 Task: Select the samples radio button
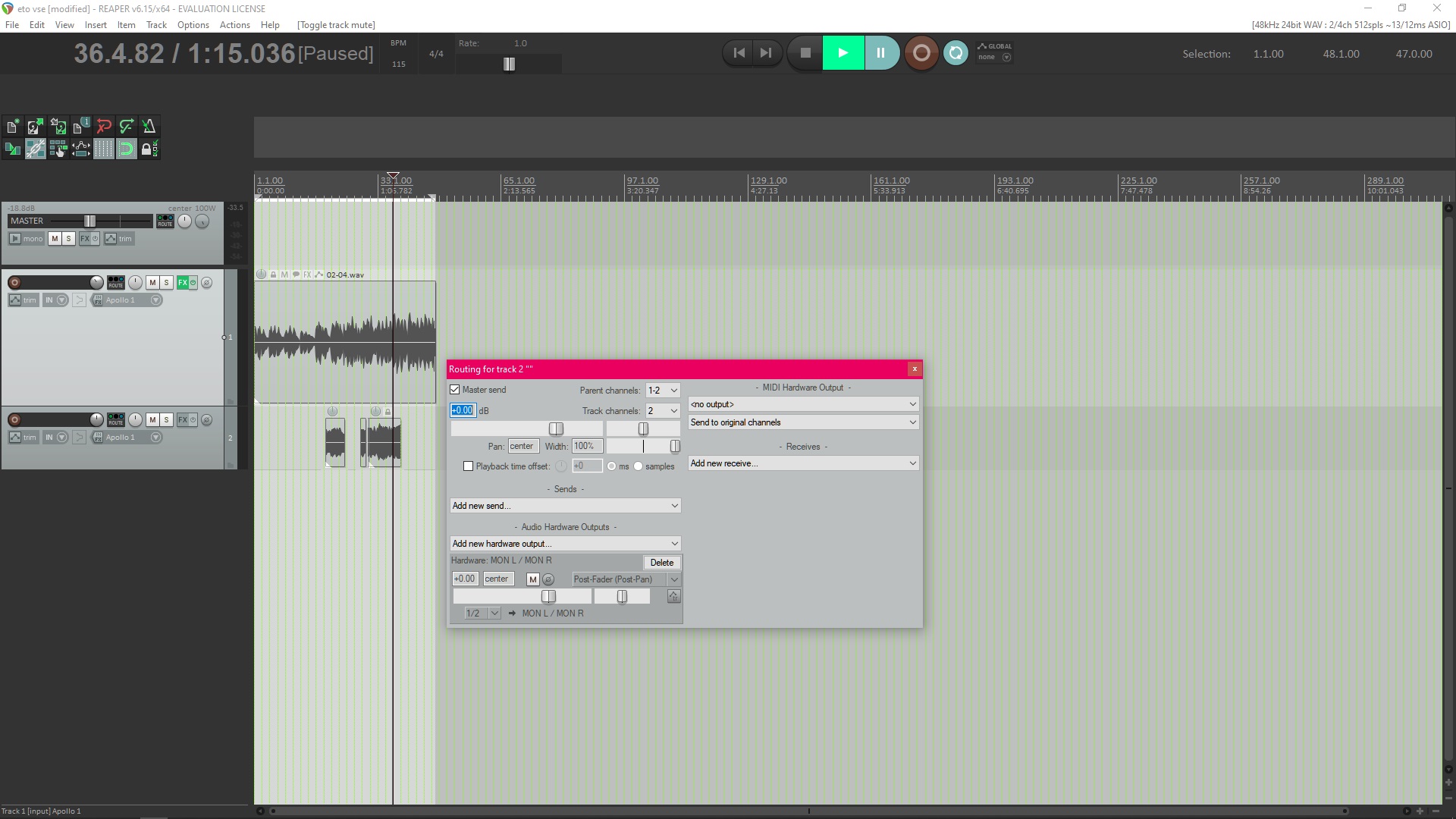pyautogui.click(x=638, y=466)
